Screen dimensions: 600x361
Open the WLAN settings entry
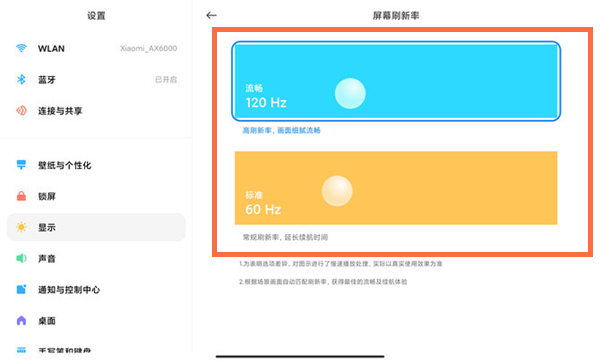pos(96,48)
